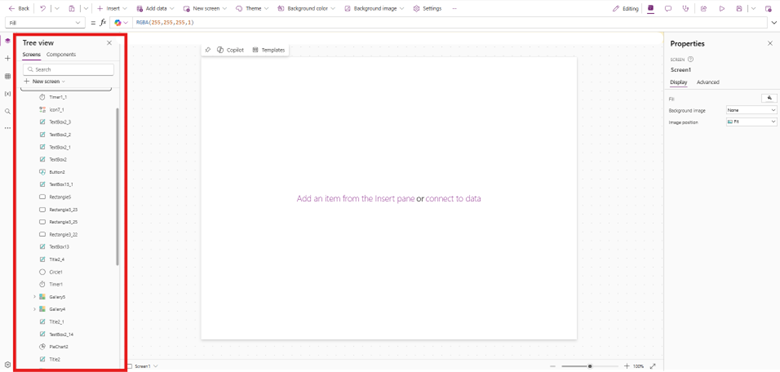The width and height of the screenshot is (780, 372).
Task: Click the Editing mode button
Action: coord(625,8)
